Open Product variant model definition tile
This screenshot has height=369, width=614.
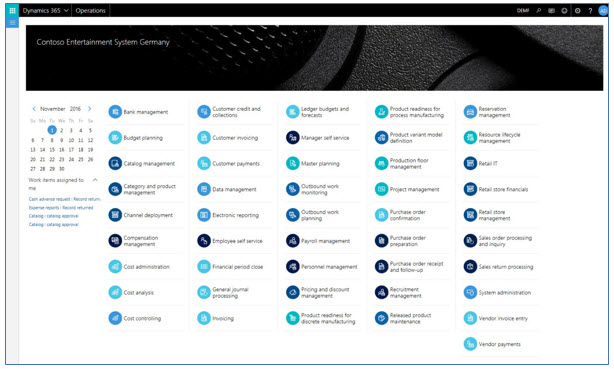tap(409, 137)
